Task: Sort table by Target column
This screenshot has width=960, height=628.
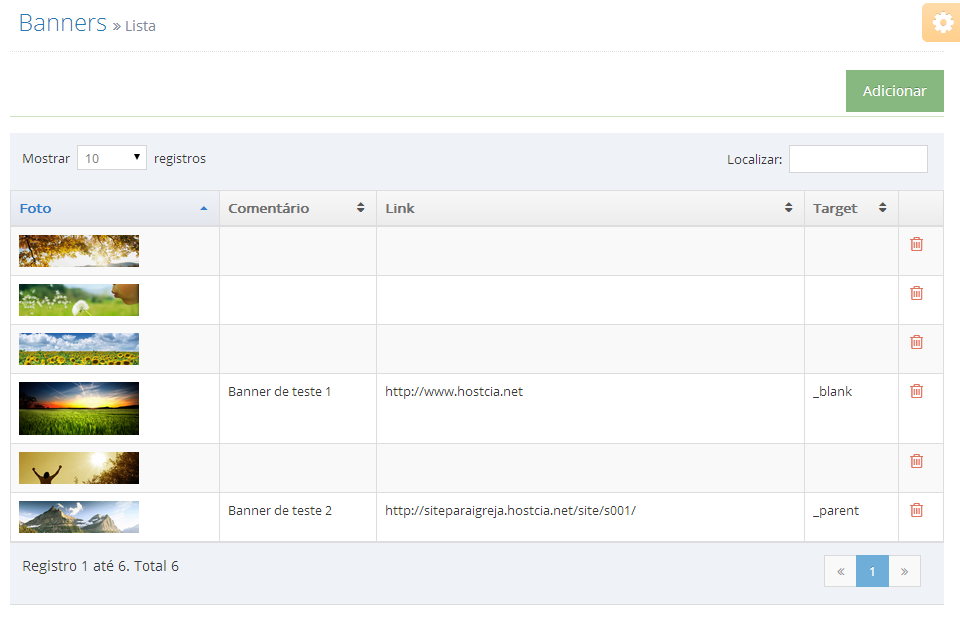Action: tap(851, 209)
